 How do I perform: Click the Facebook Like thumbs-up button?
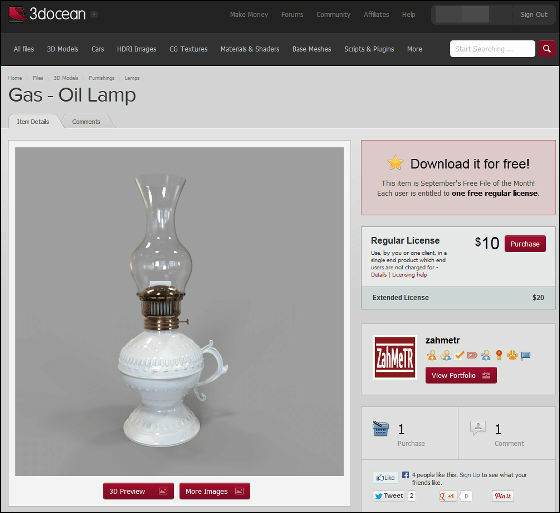click(x=385, y=477)
